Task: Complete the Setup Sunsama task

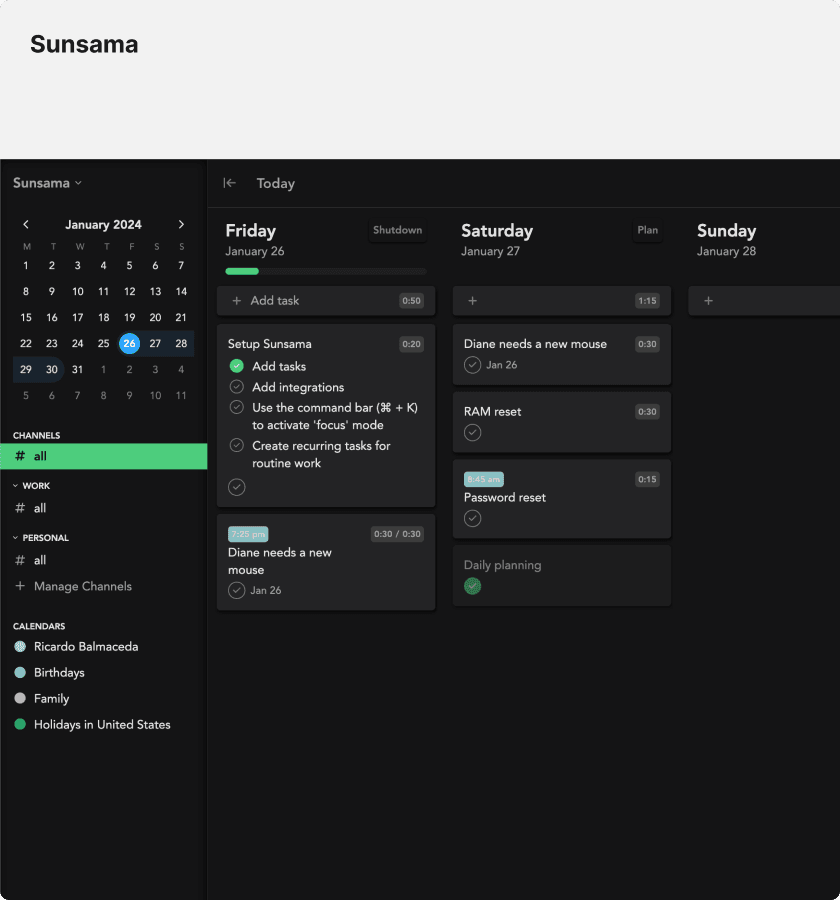Action: click(237, 487)
